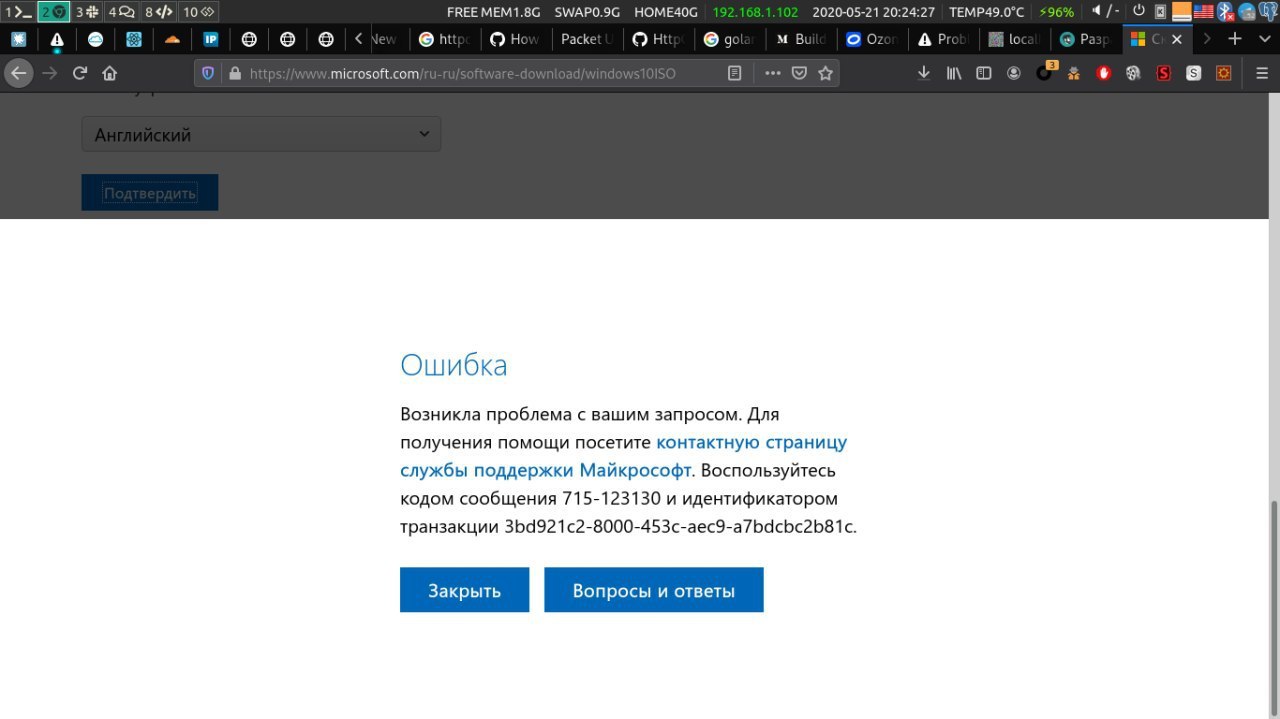Image resolution: width=1280 pixels, height=719 pixels.
Task: Switch to workspace 3 Slack
Action: pos(87,12)
